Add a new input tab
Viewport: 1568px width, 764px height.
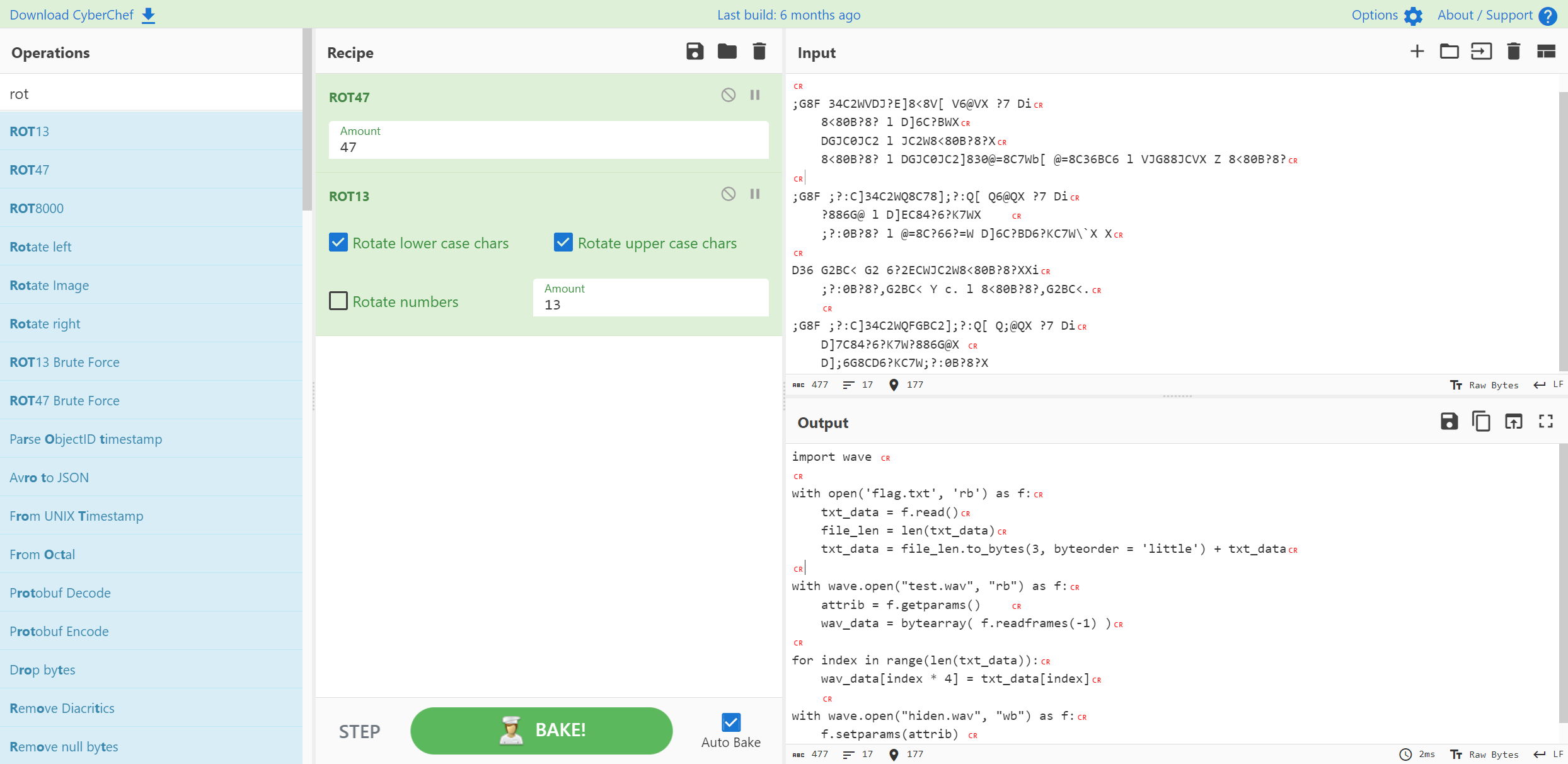pos(1417,52)
